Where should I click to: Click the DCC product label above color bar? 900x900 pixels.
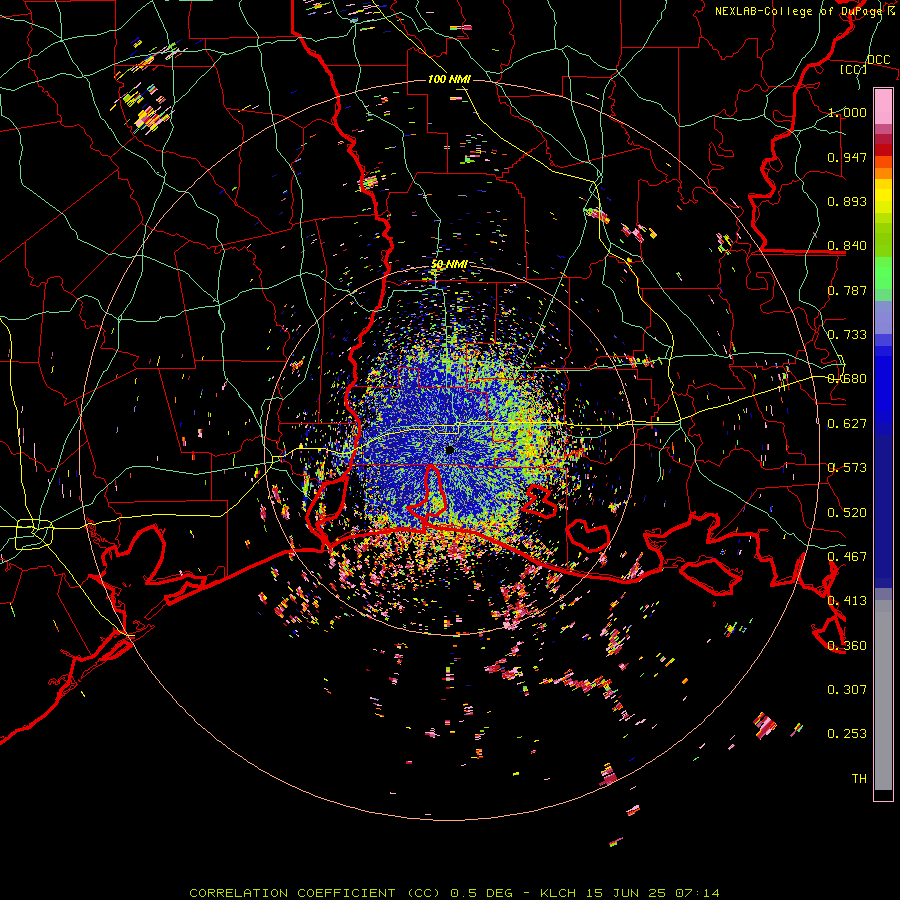click(x=878, y=60)
